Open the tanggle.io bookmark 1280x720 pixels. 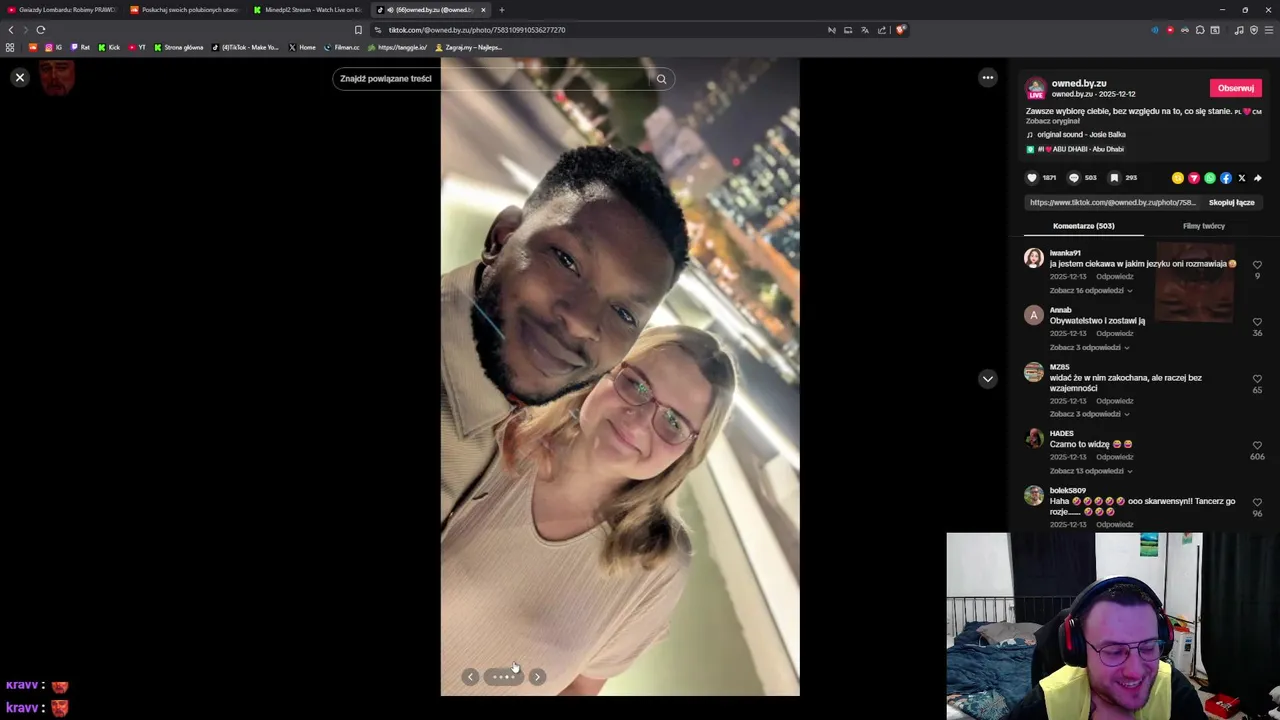click(x=398, y=47)
